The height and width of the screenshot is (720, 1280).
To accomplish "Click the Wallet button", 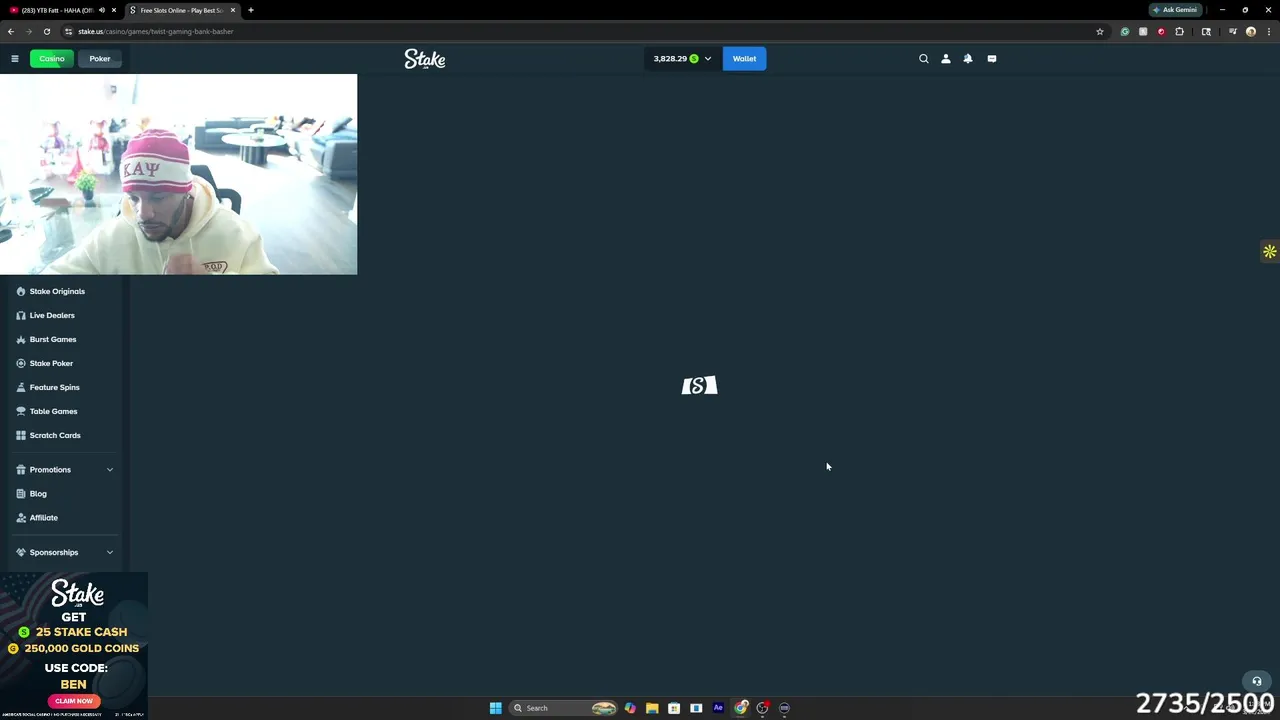I will 744,59.
